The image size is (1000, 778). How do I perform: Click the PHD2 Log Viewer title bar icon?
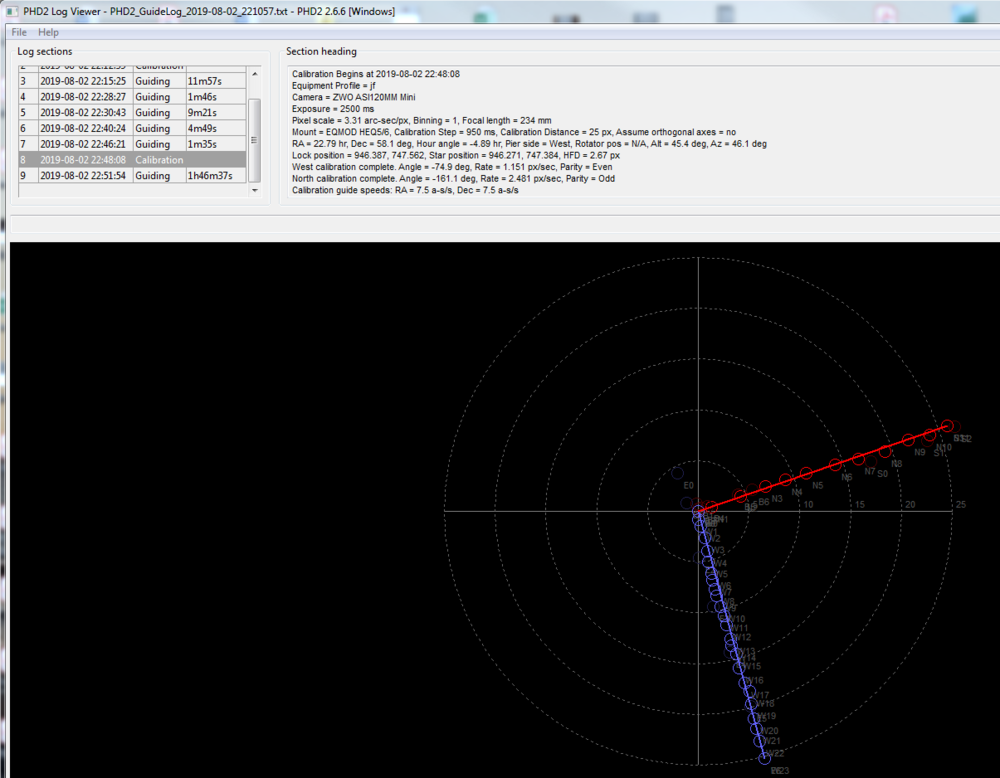(11, 11)
